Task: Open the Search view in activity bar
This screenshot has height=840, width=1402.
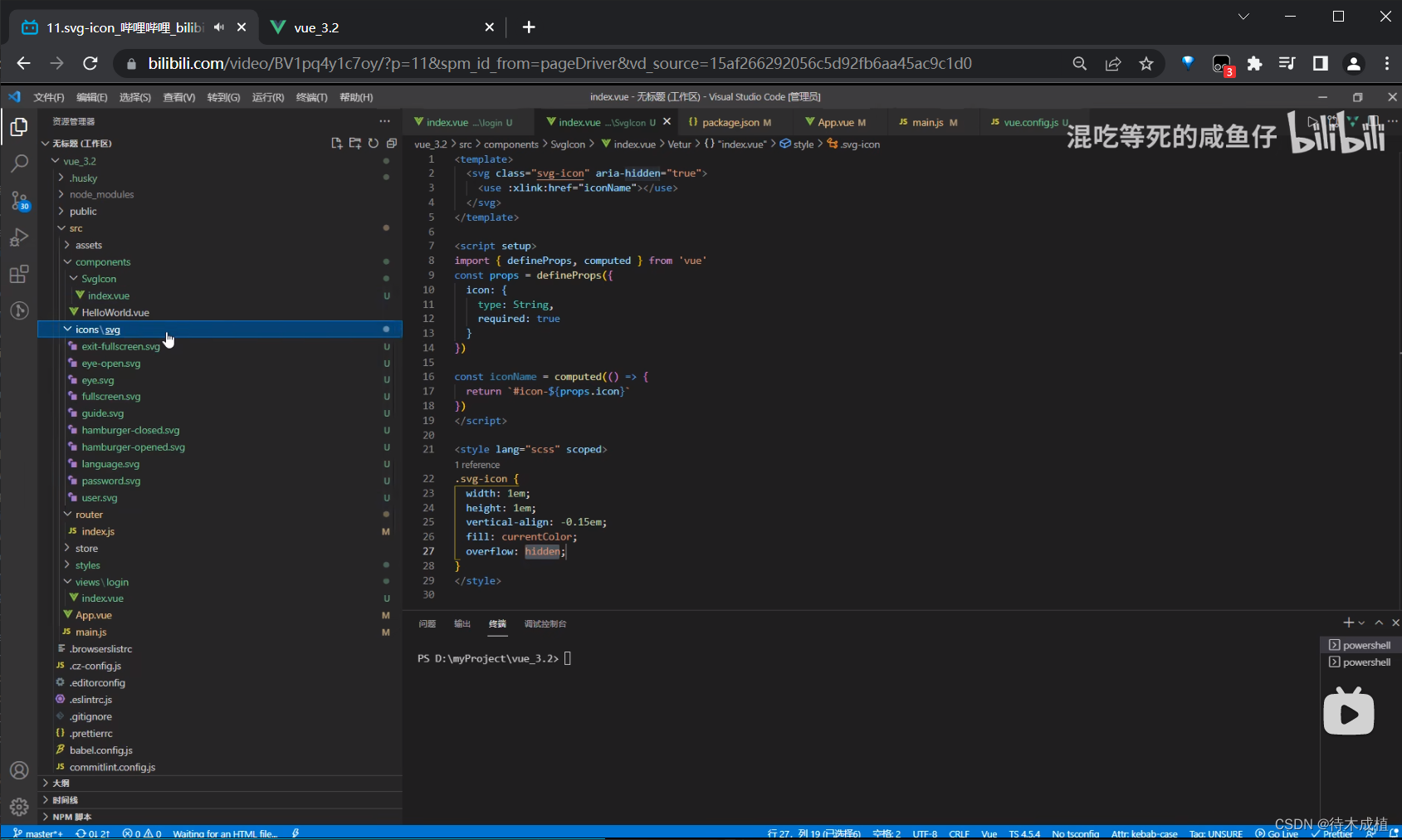Action: [x=19, y=163]
